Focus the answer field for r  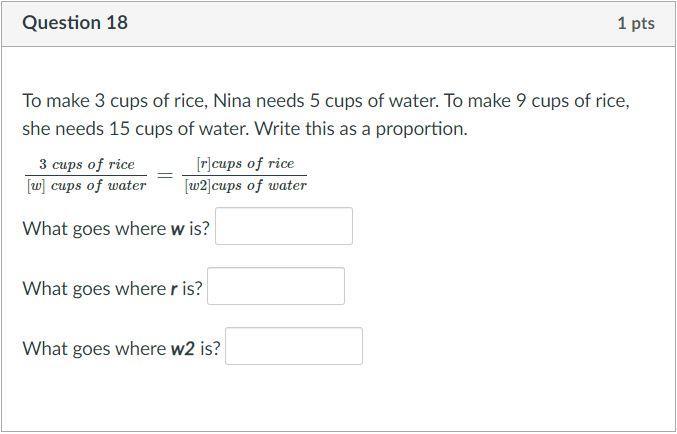click(276, 286)
